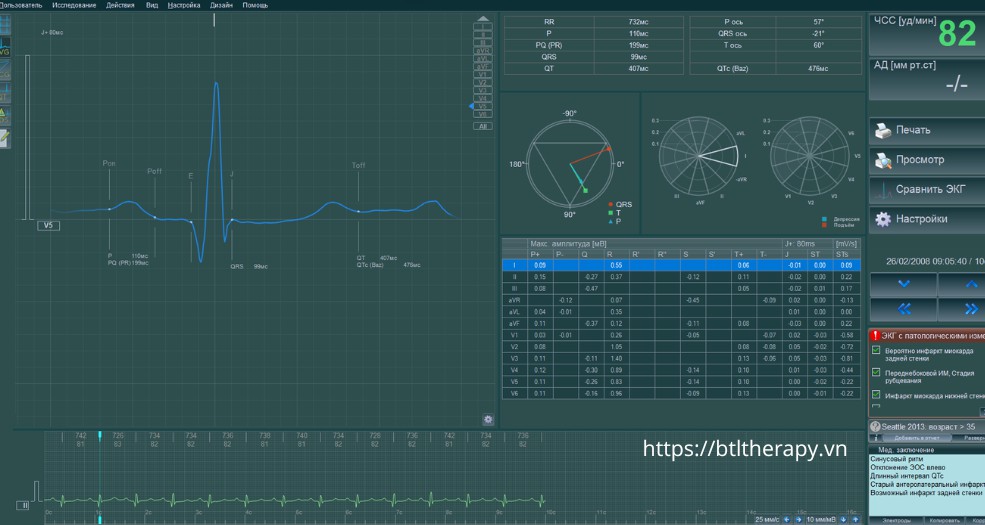Toggle checkbox Инфаркт миокарда нижней стенки

(876, 394)
